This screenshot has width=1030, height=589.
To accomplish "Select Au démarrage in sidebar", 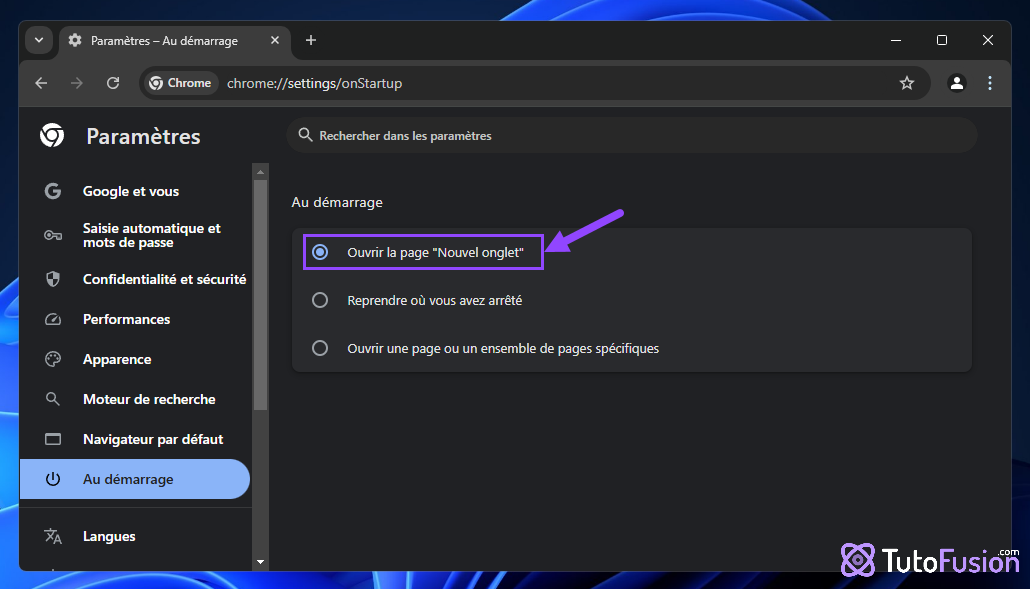I will coord(135,479).
